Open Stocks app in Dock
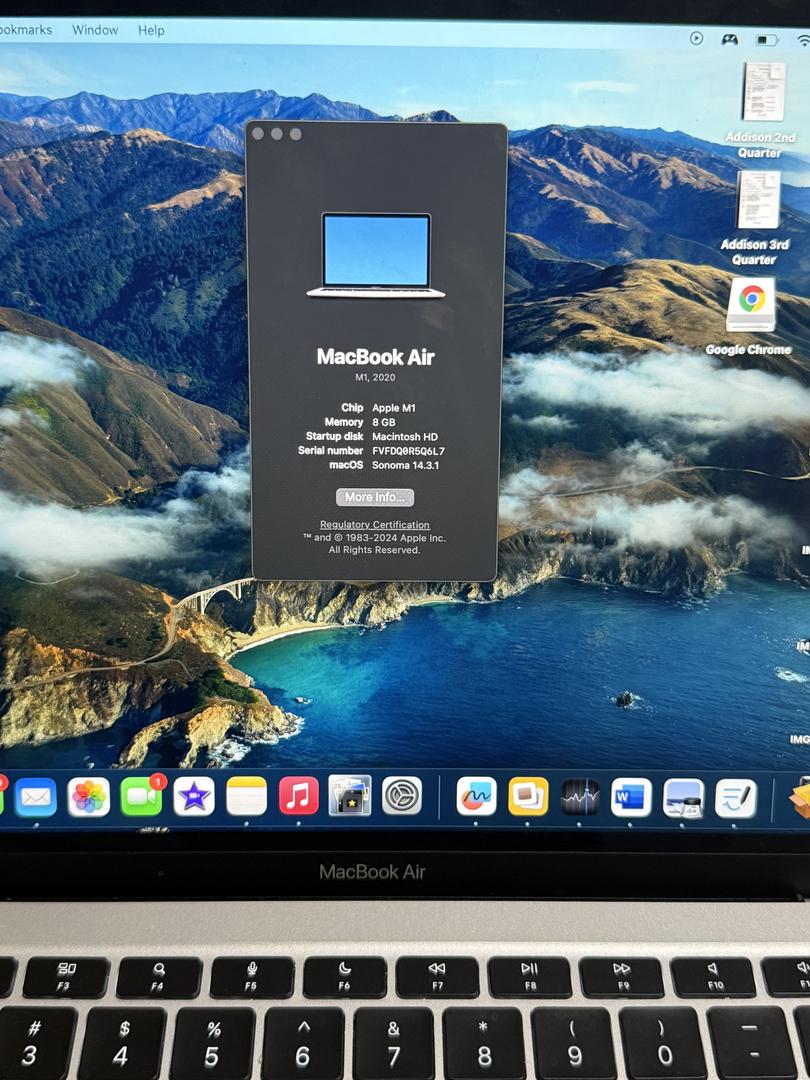This screenshot has height=1080, width=810. point(580,797)
